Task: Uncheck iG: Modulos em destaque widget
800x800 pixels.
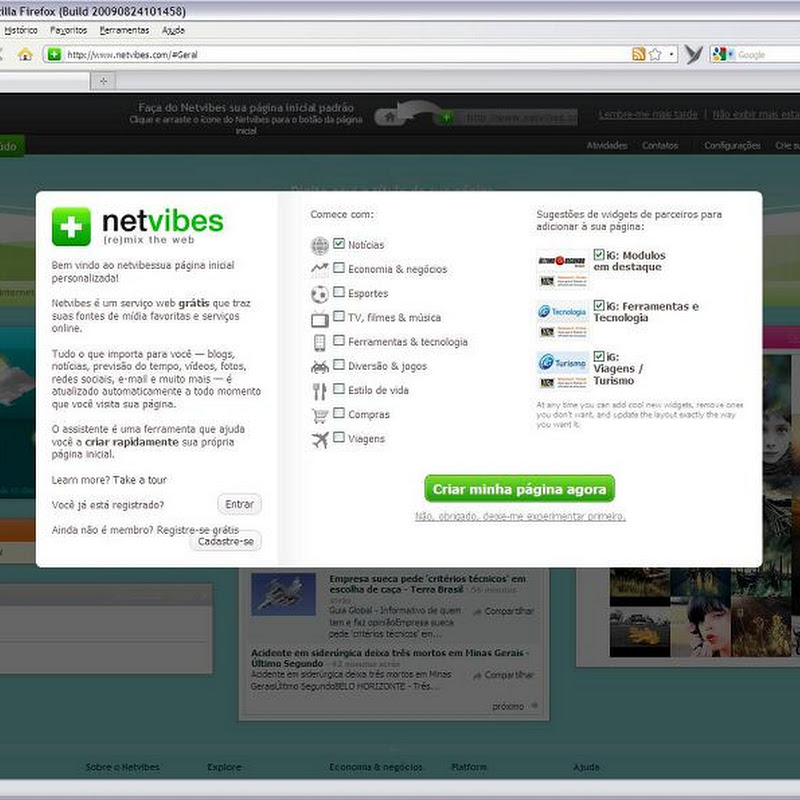Action: pos(599,255)
